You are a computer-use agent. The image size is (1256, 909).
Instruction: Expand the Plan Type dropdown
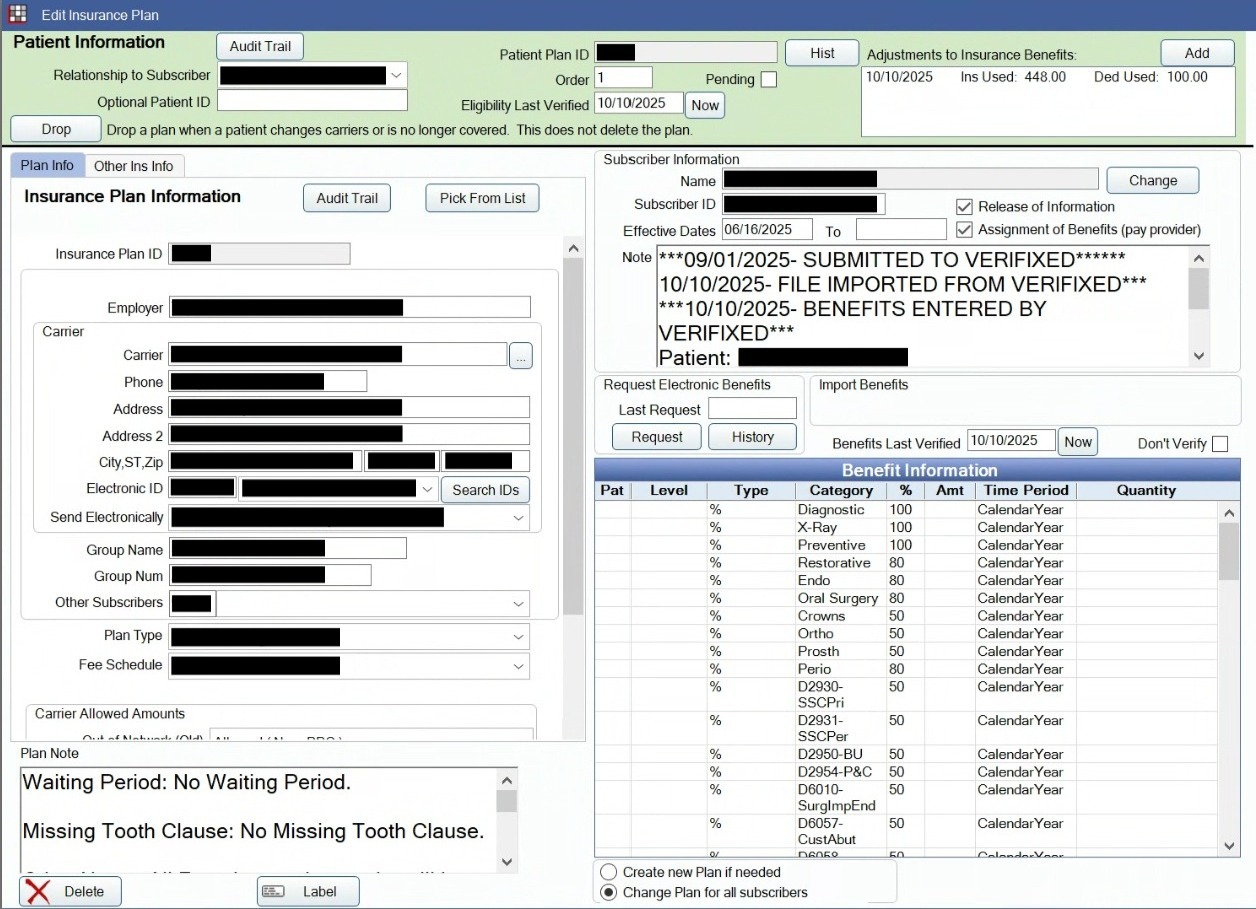point(518,637)
